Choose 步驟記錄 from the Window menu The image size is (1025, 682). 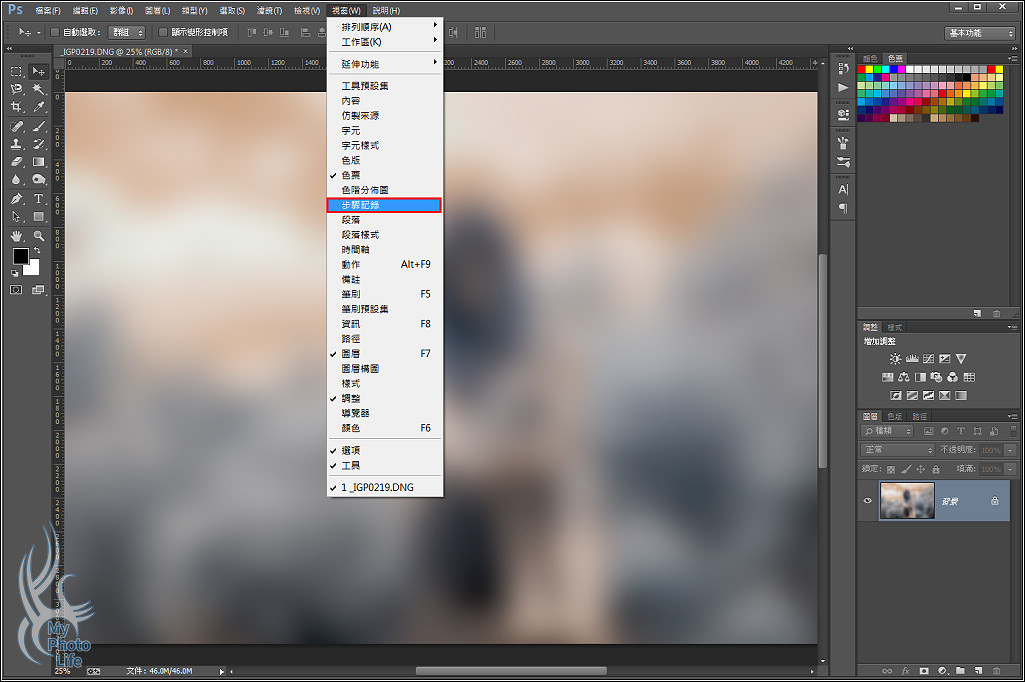tap(385, 205)
